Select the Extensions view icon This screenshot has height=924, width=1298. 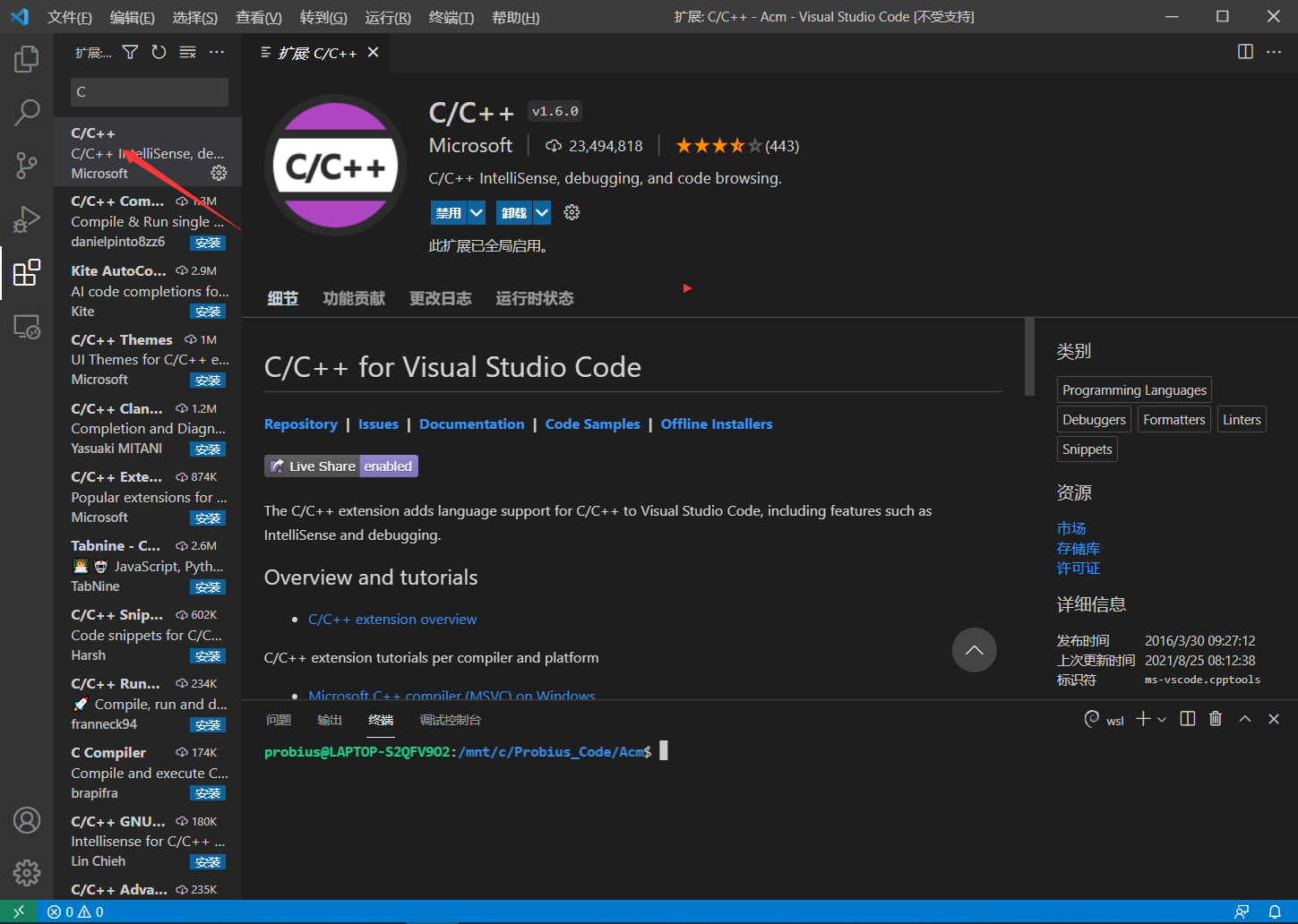[27, 272]
